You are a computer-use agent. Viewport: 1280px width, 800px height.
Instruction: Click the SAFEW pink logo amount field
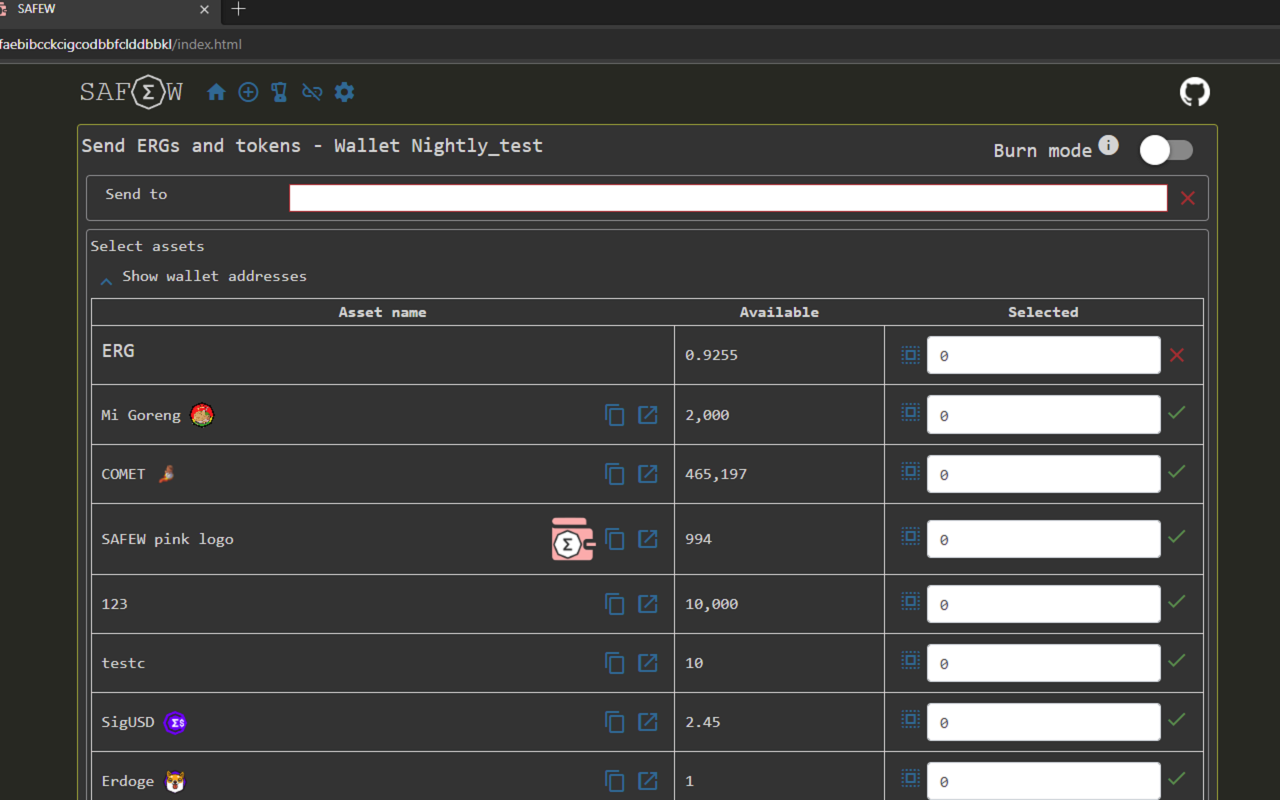point(1043,540)
